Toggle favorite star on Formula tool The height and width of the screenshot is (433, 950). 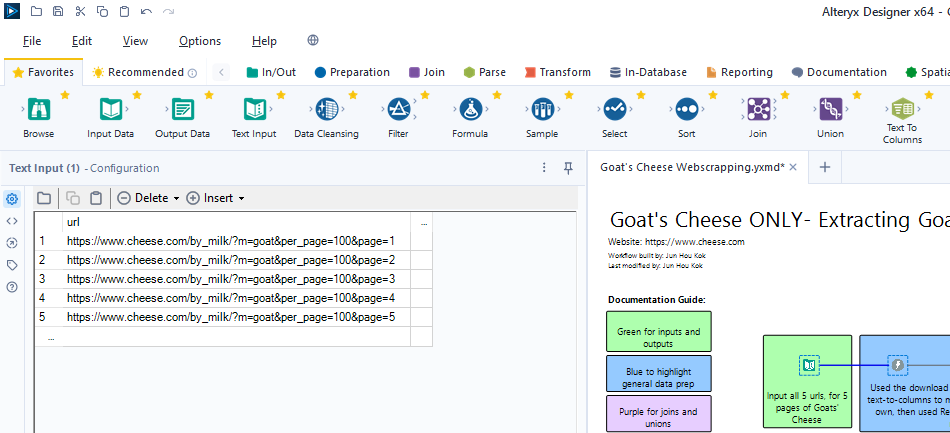tap(497, 95)
